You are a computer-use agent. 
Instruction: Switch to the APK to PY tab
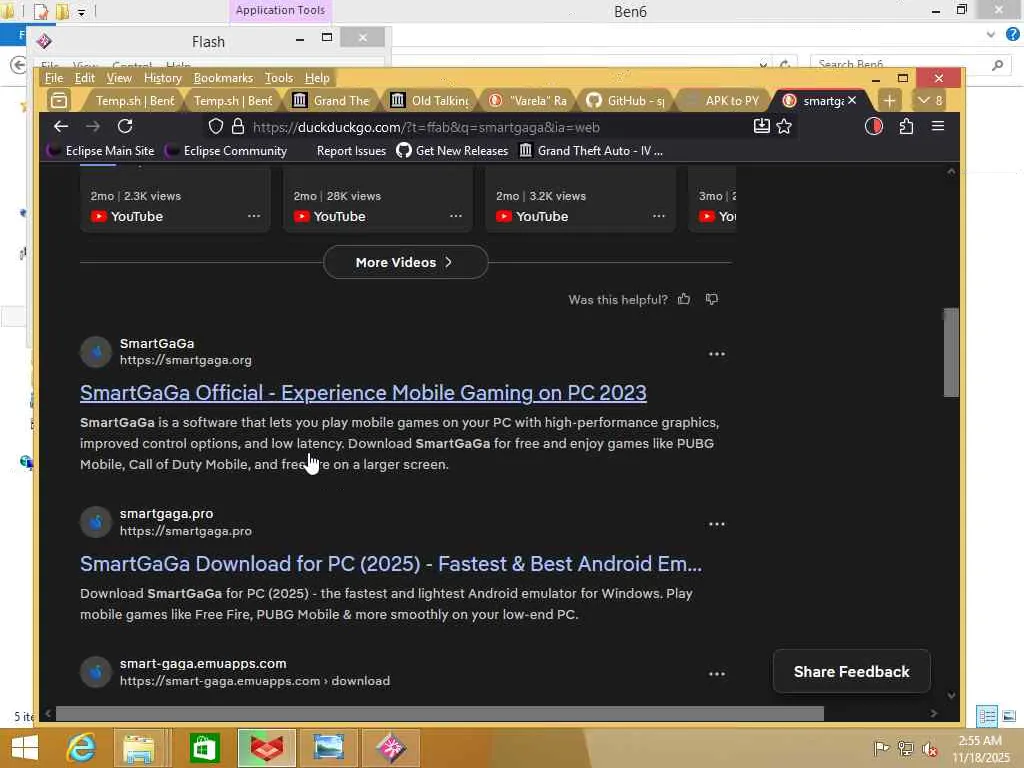point(723,101)
